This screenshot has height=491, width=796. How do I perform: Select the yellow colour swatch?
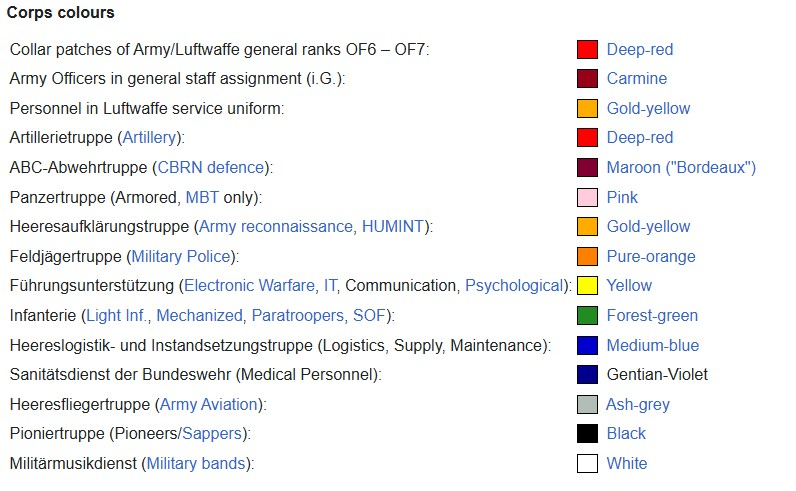[x=587, y=286]
